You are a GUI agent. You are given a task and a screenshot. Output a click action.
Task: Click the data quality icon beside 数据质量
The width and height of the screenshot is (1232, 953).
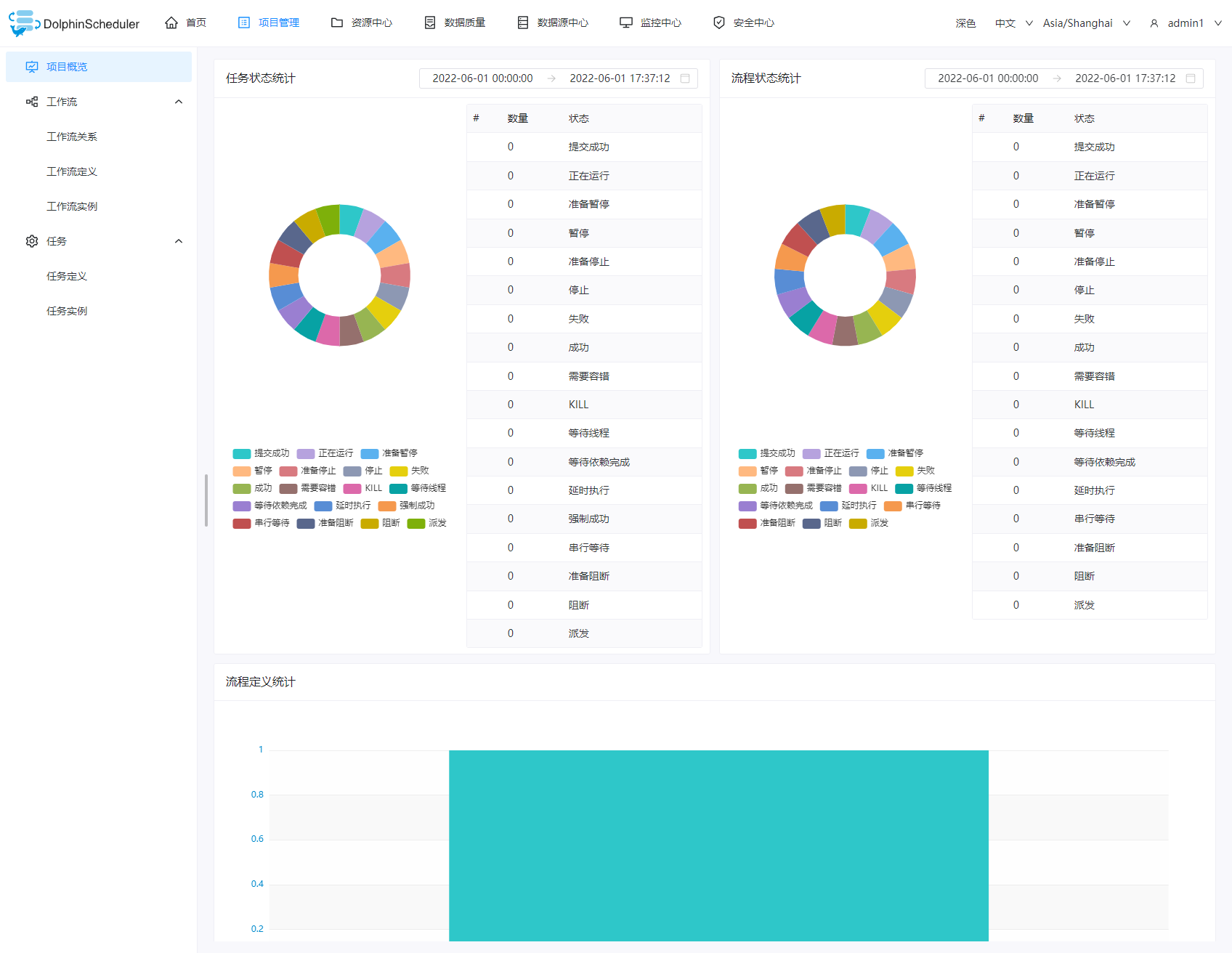click(430, 23)
